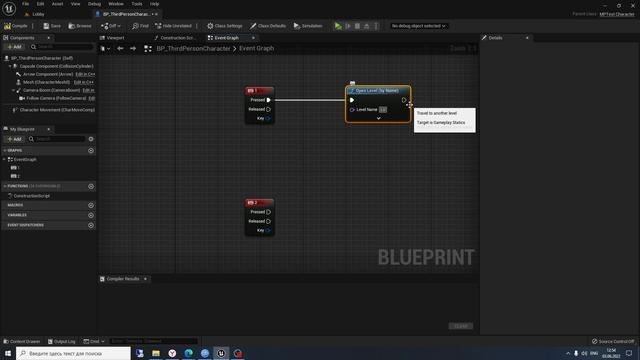
Task: Navigate back in graph history
Action: 120,48
